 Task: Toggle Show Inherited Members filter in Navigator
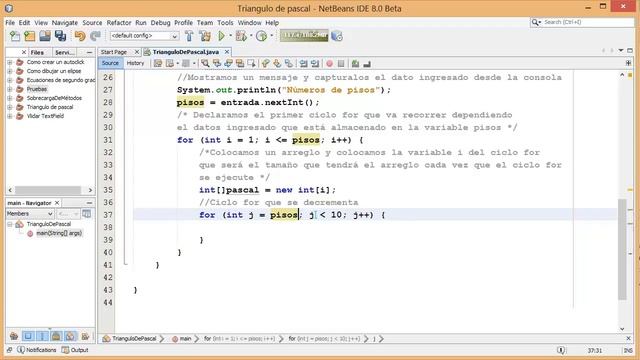tap(14, 336)
